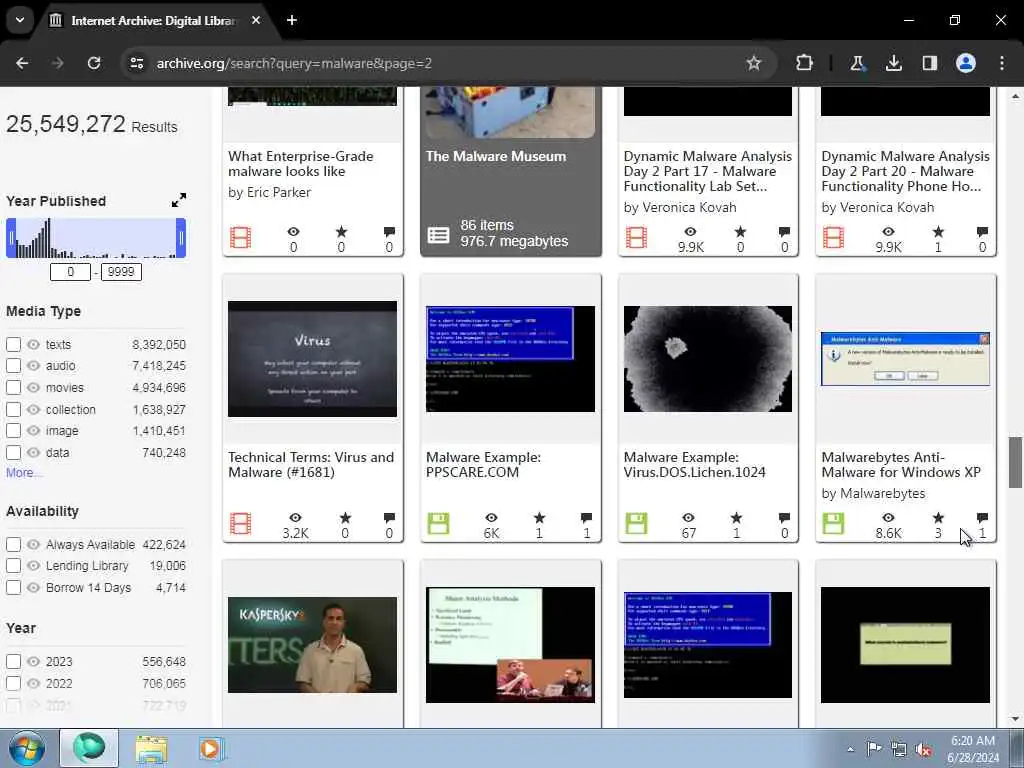Hide 2022 results with the eye toggle
1024x768 pixels.
[x=33, y=683]
